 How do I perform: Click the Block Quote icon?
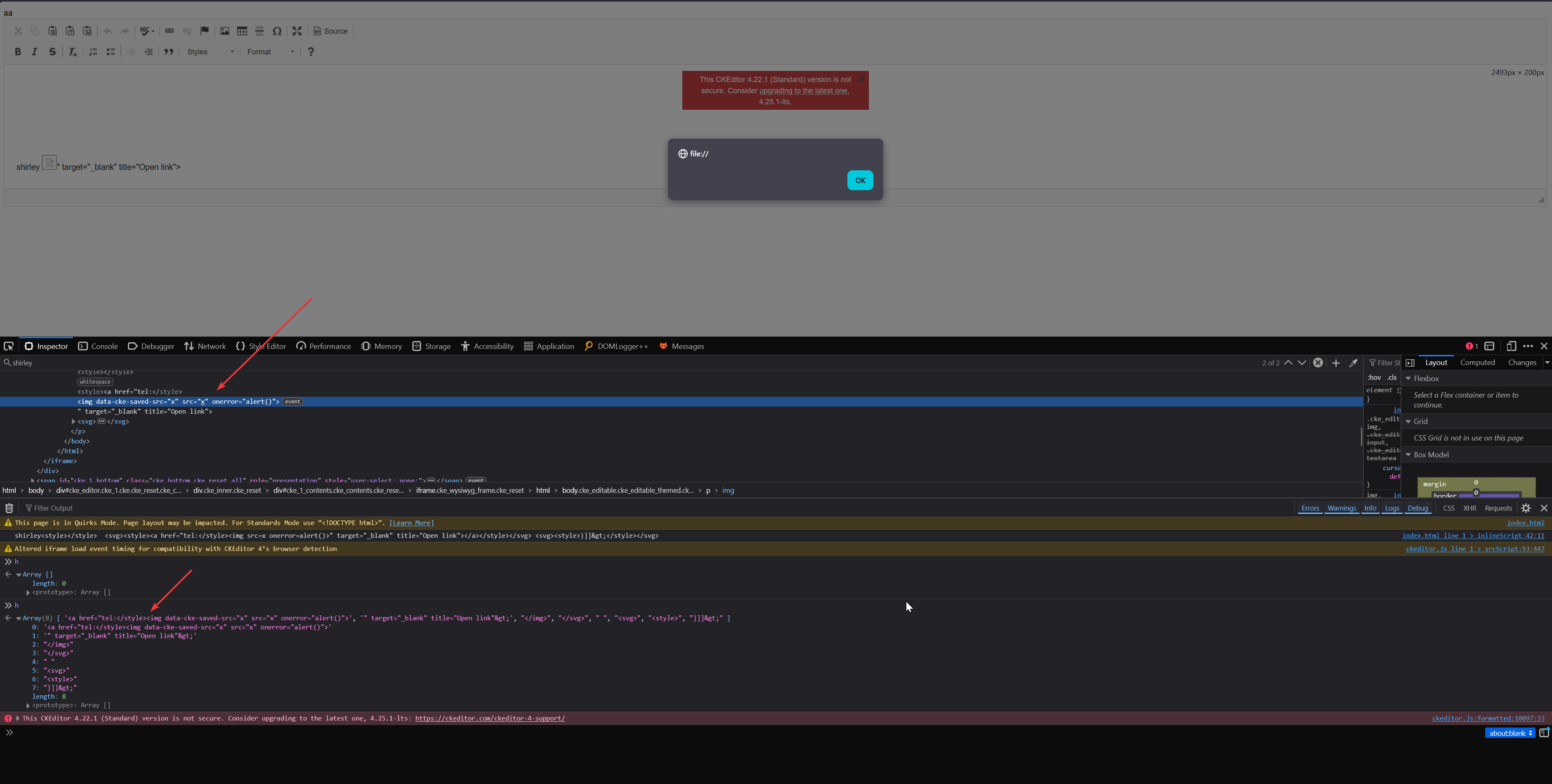(x=169, y=52)
